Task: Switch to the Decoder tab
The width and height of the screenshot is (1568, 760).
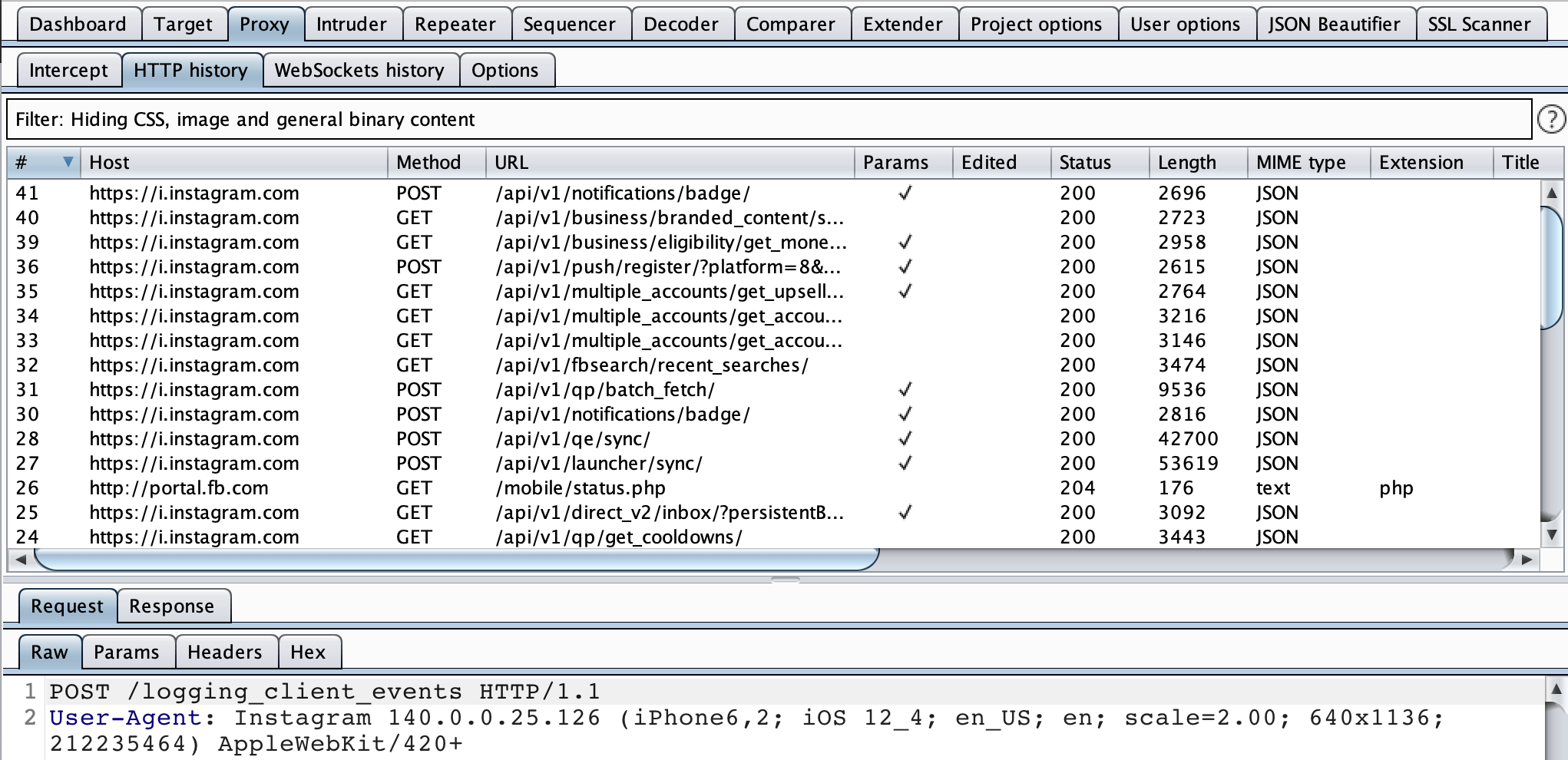Action: tap(681, 24)
